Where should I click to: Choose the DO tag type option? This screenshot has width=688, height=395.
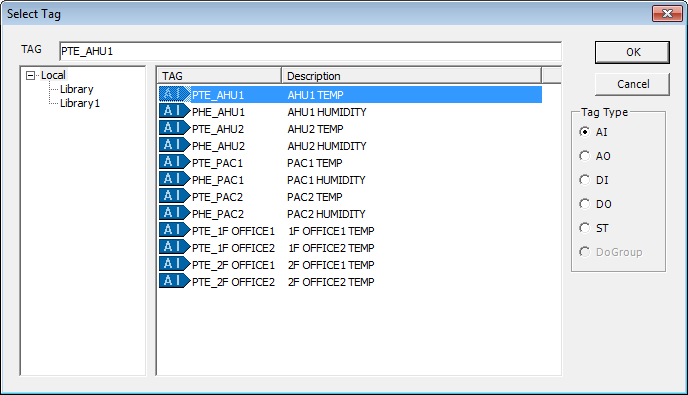point(584,204)
